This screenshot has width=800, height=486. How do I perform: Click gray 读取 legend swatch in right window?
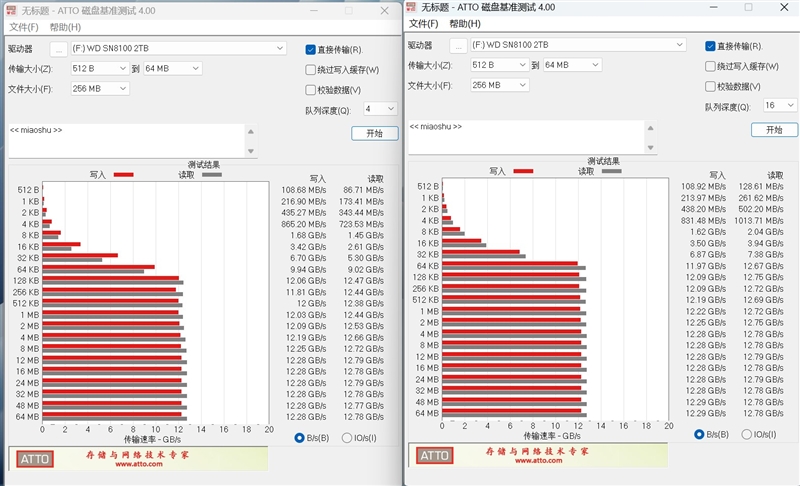pyautogui.click(x=611, y=171)
